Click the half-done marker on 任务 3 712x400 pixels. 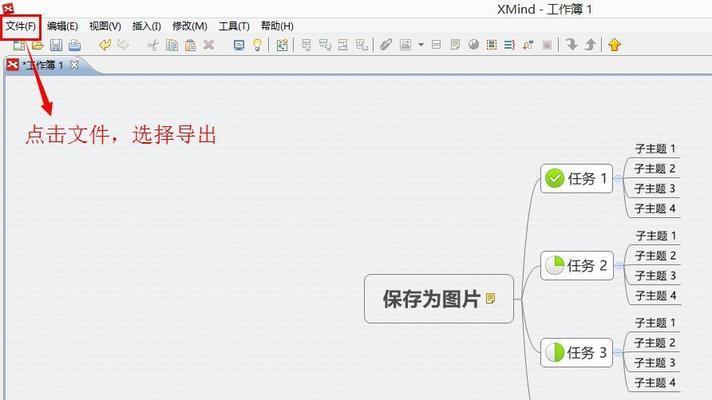[x=554, y=352]
